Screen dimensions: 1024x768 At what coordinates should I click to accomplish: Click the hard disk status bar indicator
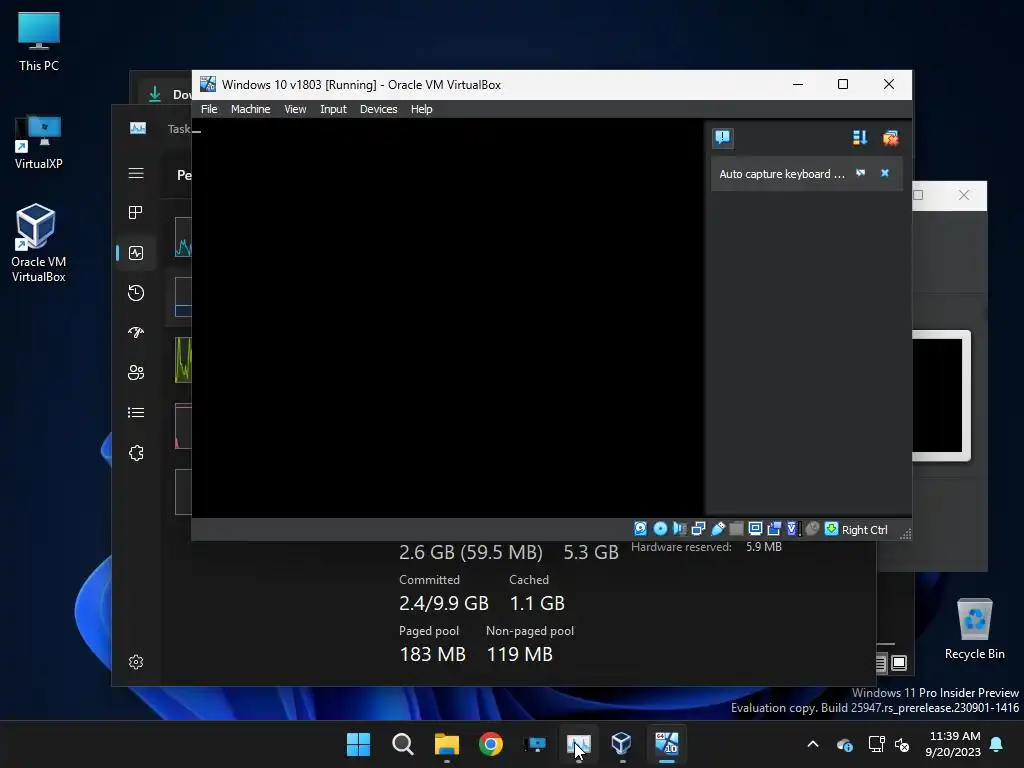pyautogui.click(x=641, y=529)
